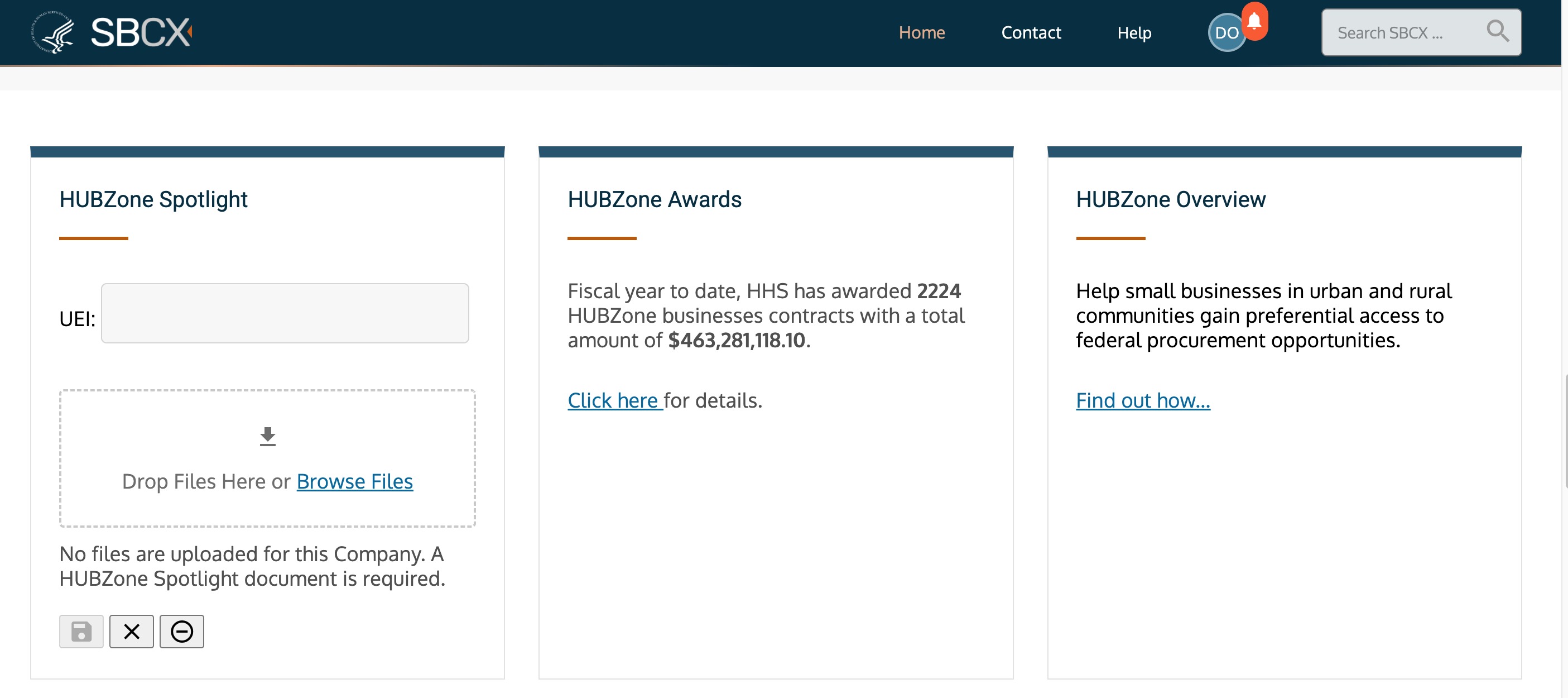Screen dimensions: 1568x698
Task: Follow the Click here link for details
Action: pyautogui.click(x=615, y=400)
